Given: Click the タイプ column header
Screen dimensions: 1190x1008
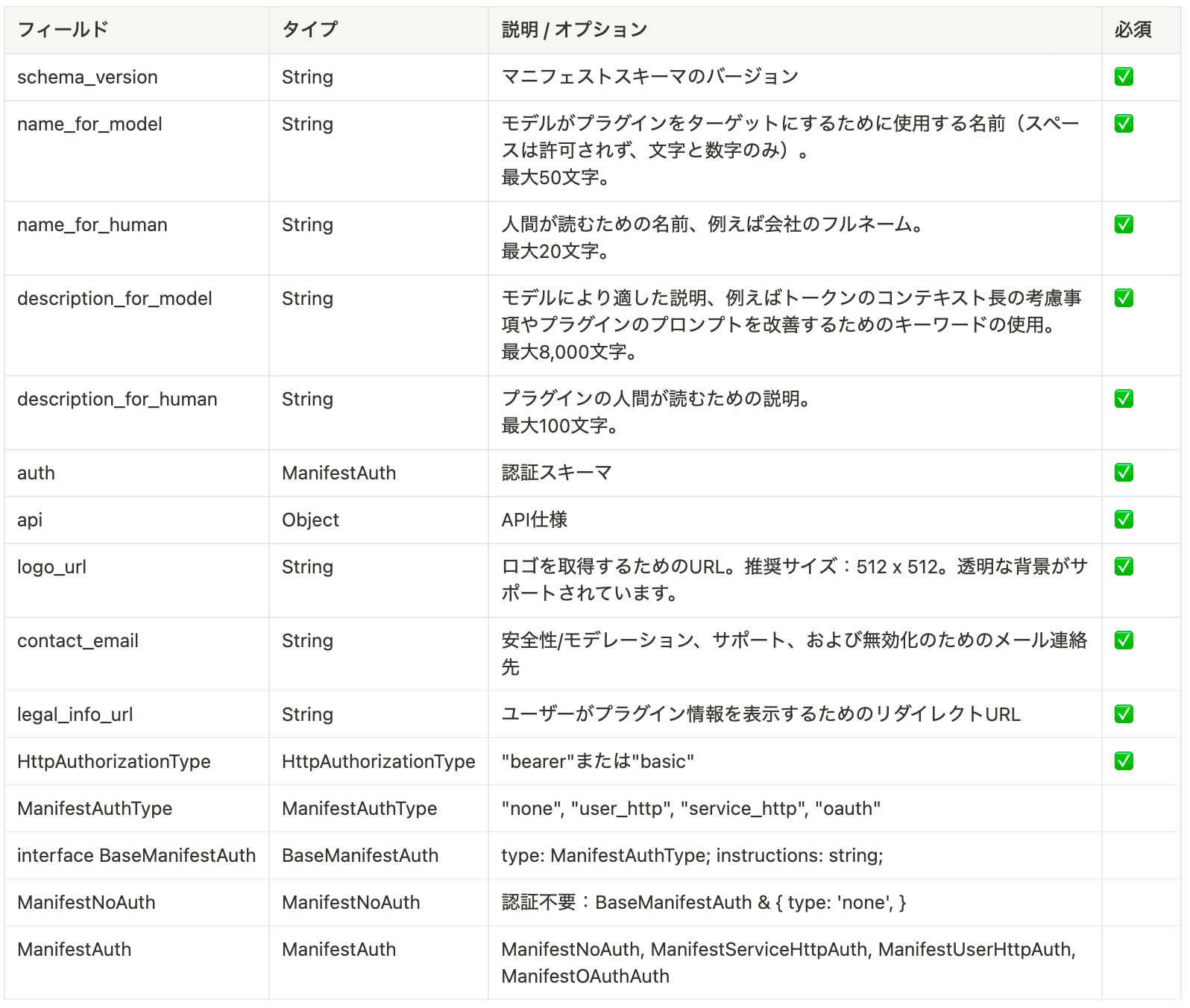Looking at the screenshot, I should coord(309,30).
